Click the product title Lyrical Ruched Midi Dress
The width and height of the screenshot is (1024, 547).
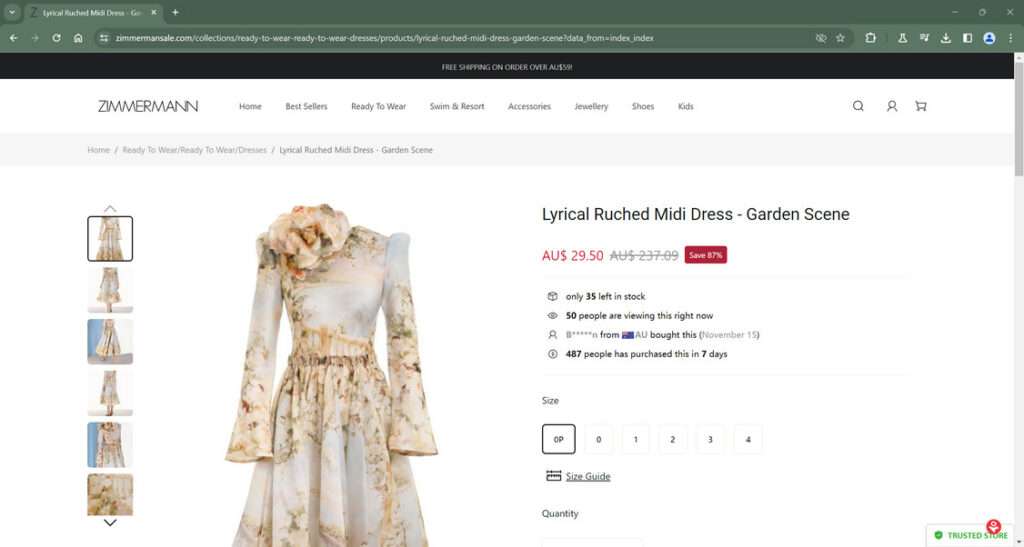pyautogui.click(x=696, y=214)
